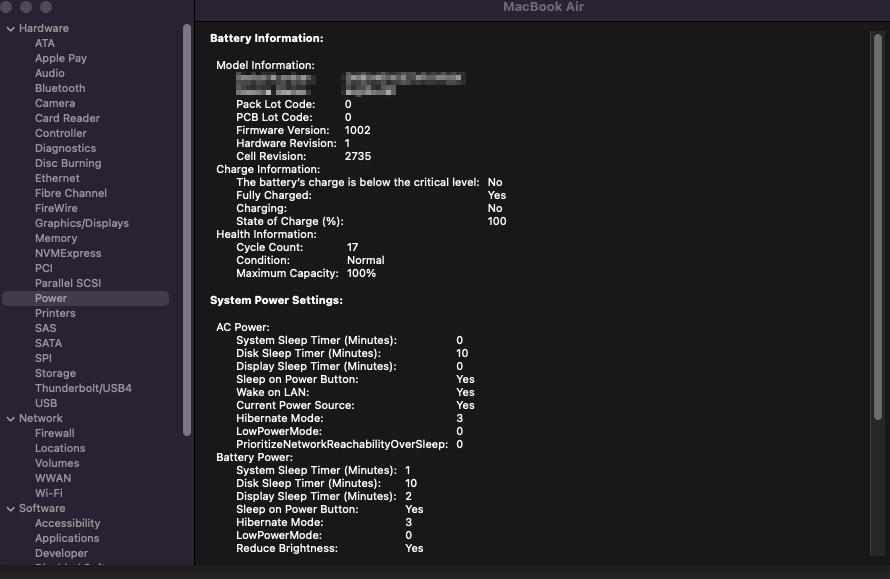890x579 pixels.
Task: Open the Graphics/Displays entry
Action: coord(81,223)
